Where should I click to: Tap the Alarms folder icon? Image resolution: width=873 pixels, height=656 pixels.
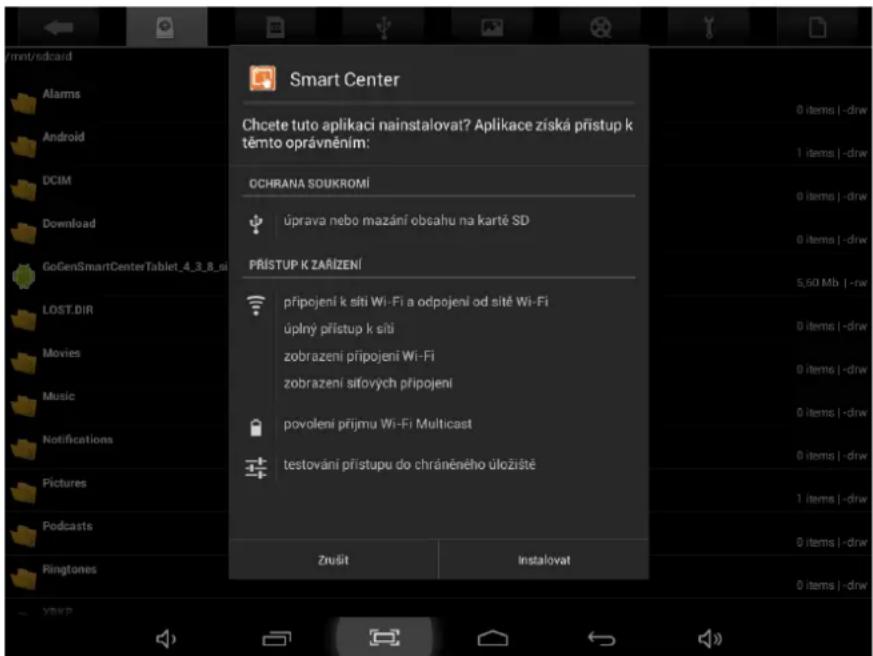coord(23,104)
